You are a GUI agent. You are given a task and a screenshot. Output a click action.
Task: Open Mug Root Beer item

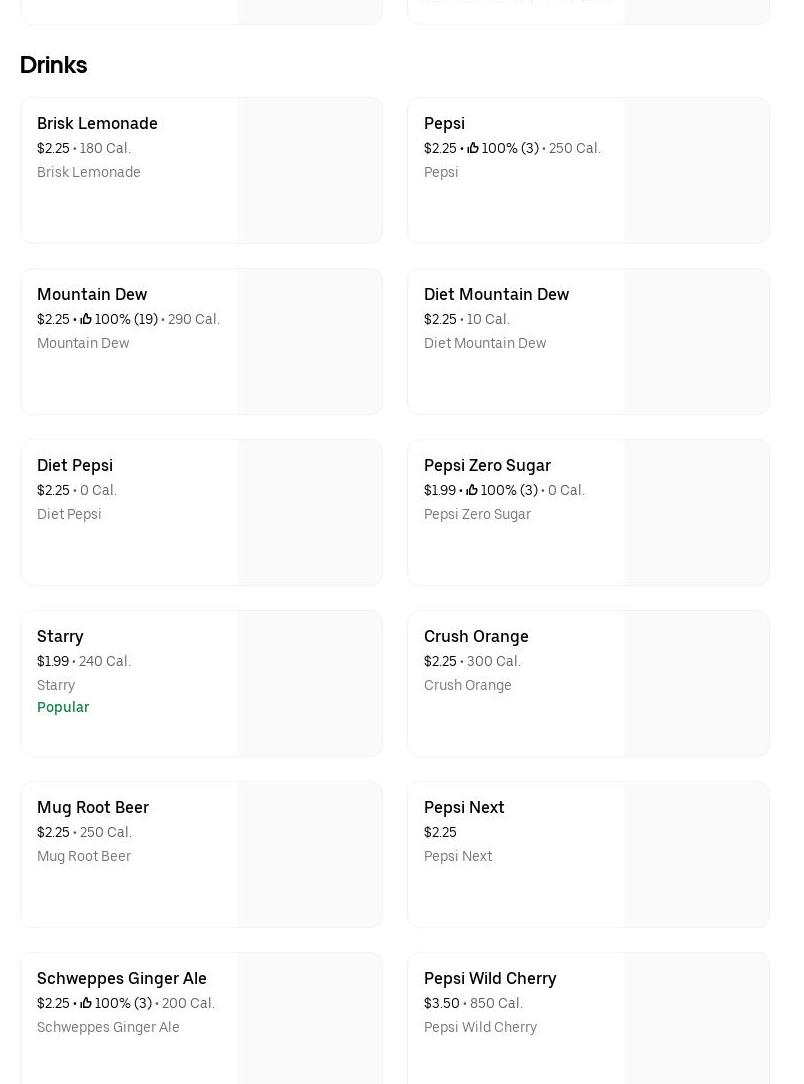(x=93, y=808)
